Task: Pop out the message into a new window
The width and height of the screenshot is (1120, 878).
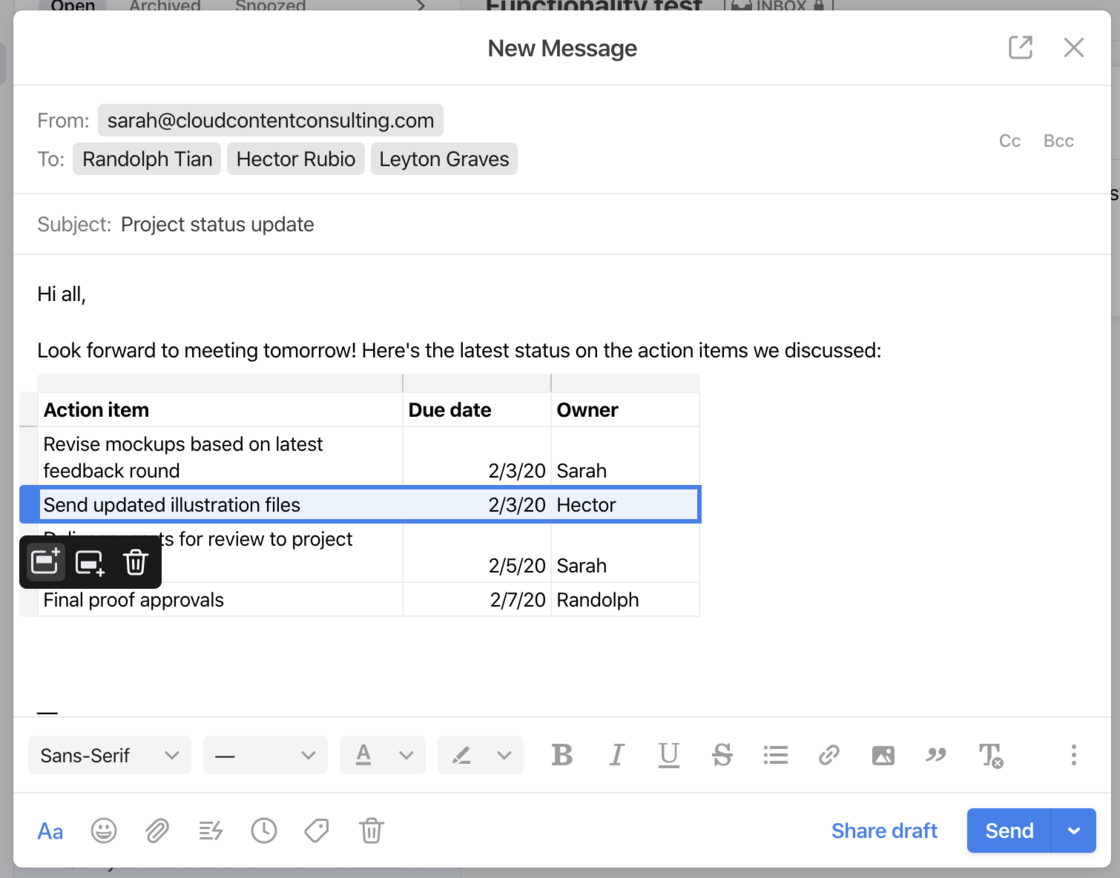Action: pyautogui.click(x=1019, y=47)
